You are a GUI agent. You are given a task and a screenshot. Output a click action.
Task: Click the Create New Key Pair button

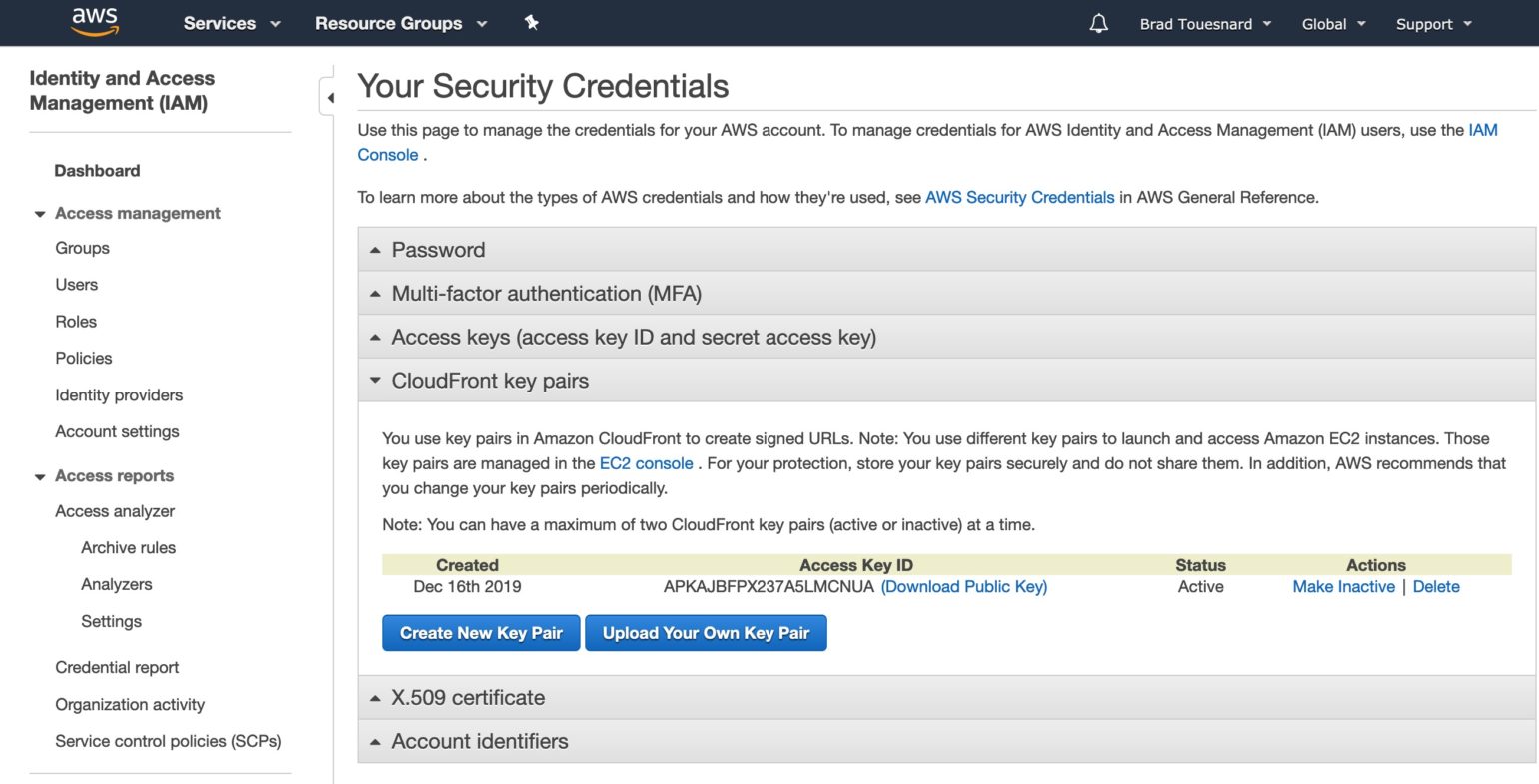point(481,633)
